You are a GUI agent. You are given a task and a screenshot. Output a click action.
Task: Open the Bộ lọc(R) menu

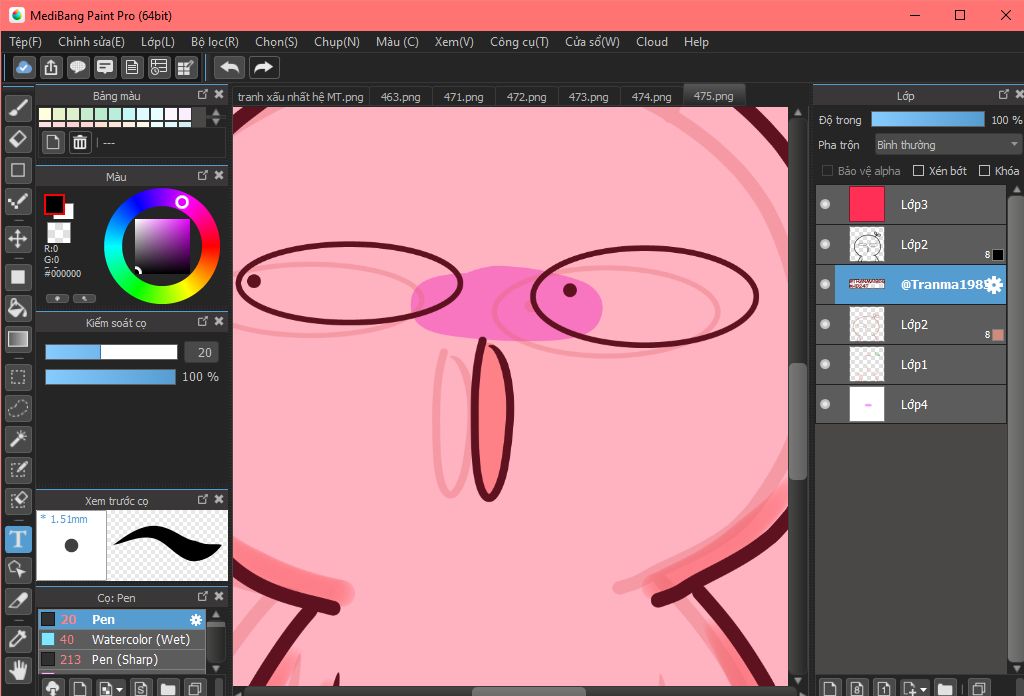215,42
